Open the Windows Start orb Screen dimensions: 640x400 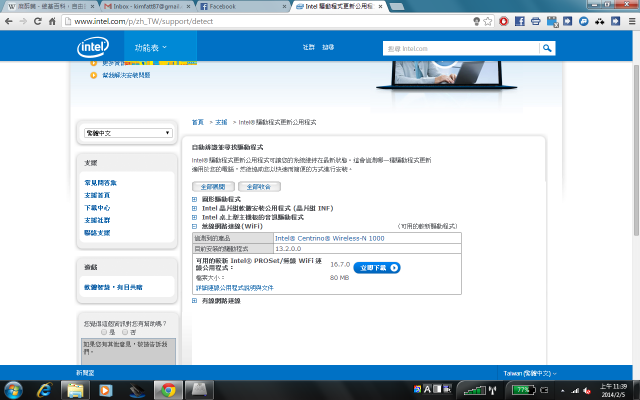(x=13, y=390)
